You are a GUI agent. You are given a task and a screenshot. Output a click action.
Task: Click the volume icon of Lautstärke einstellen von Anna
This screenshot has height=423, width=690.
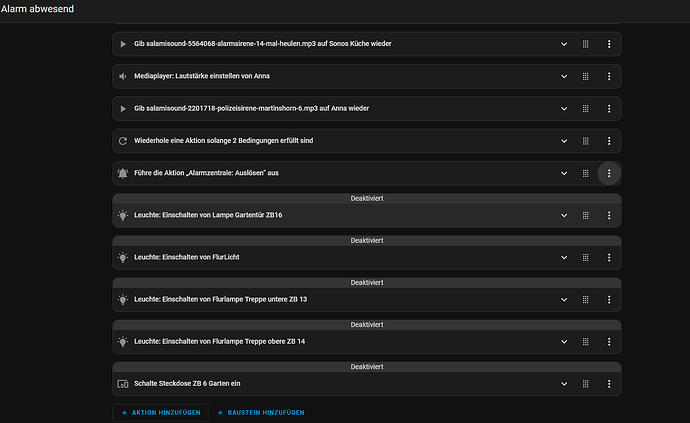pyautogui.click(x=123, y=77)
